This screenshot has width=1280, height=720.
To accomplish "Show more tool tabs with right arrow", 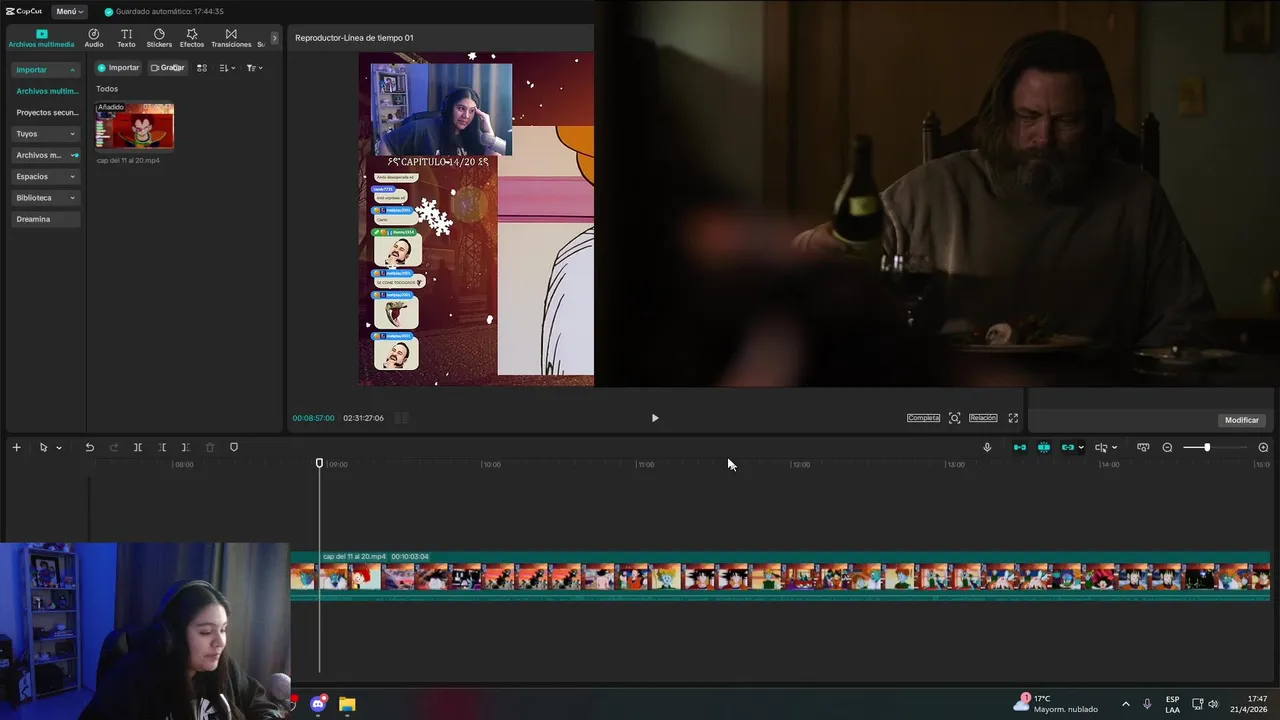I will (x=275, y=38).
